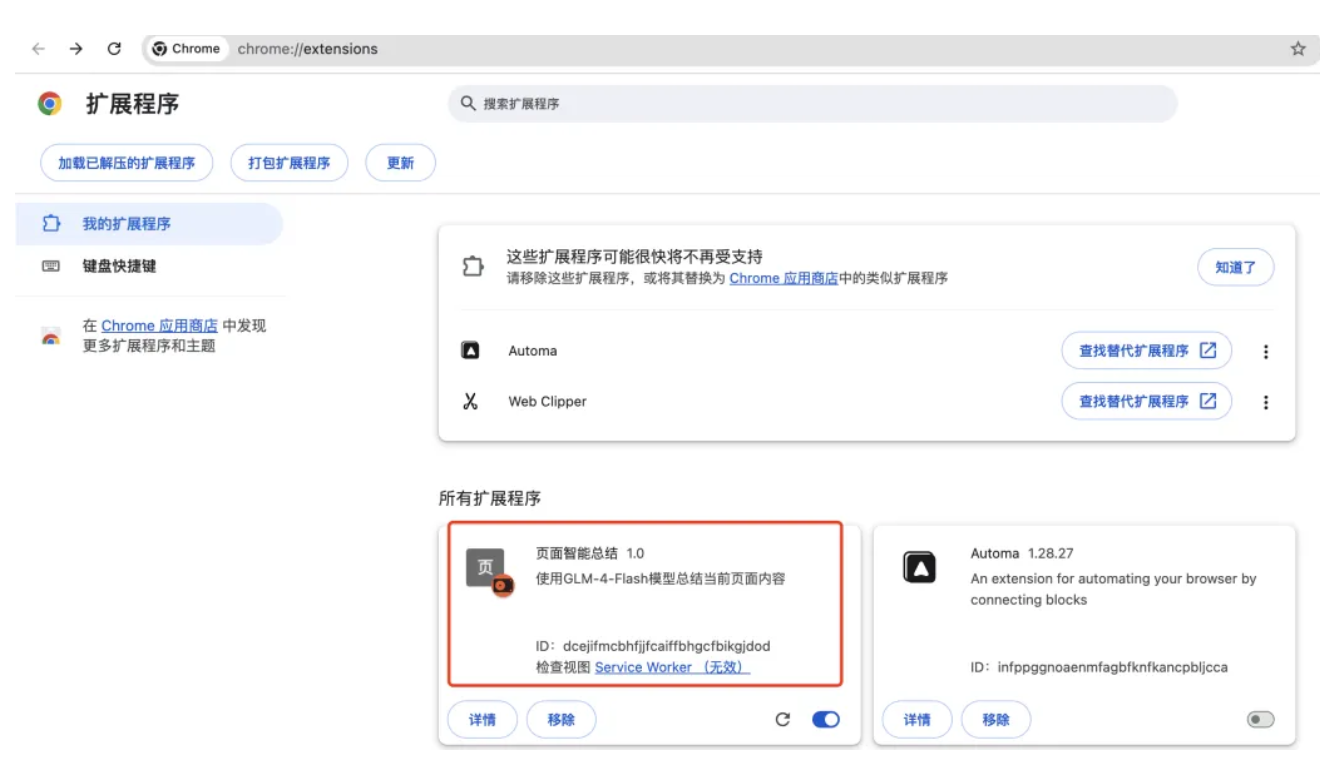
Task: Open 详情 for 页面智能总结
Action: coord(482,719)
